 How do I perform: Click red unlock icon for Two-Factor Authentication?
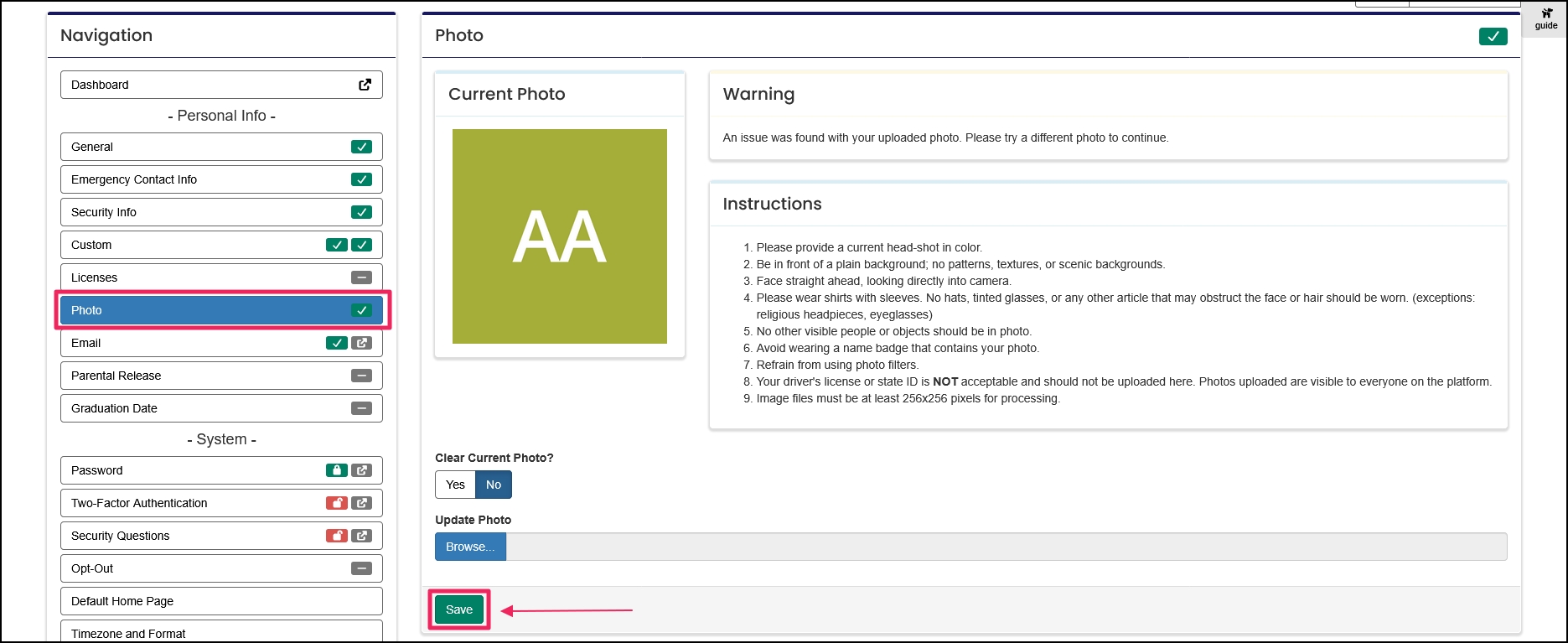click(336, 503)
